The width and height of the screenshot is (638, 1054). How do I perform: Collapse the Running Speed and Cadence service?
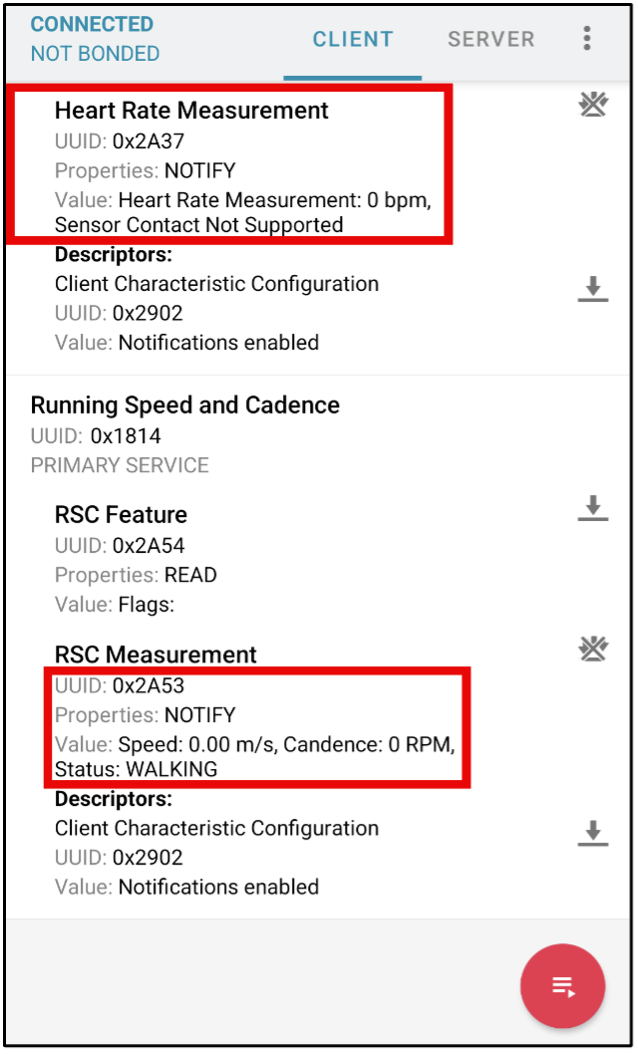click(185, 405)
